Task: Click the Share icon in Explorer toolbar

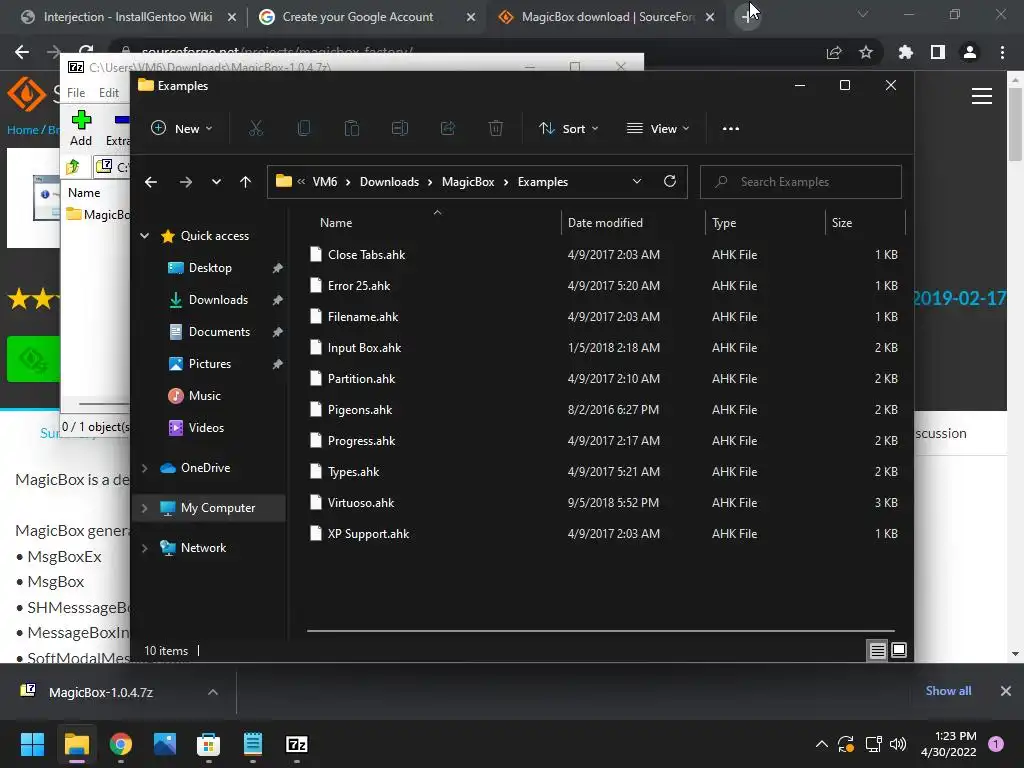Action: point(448,129)
